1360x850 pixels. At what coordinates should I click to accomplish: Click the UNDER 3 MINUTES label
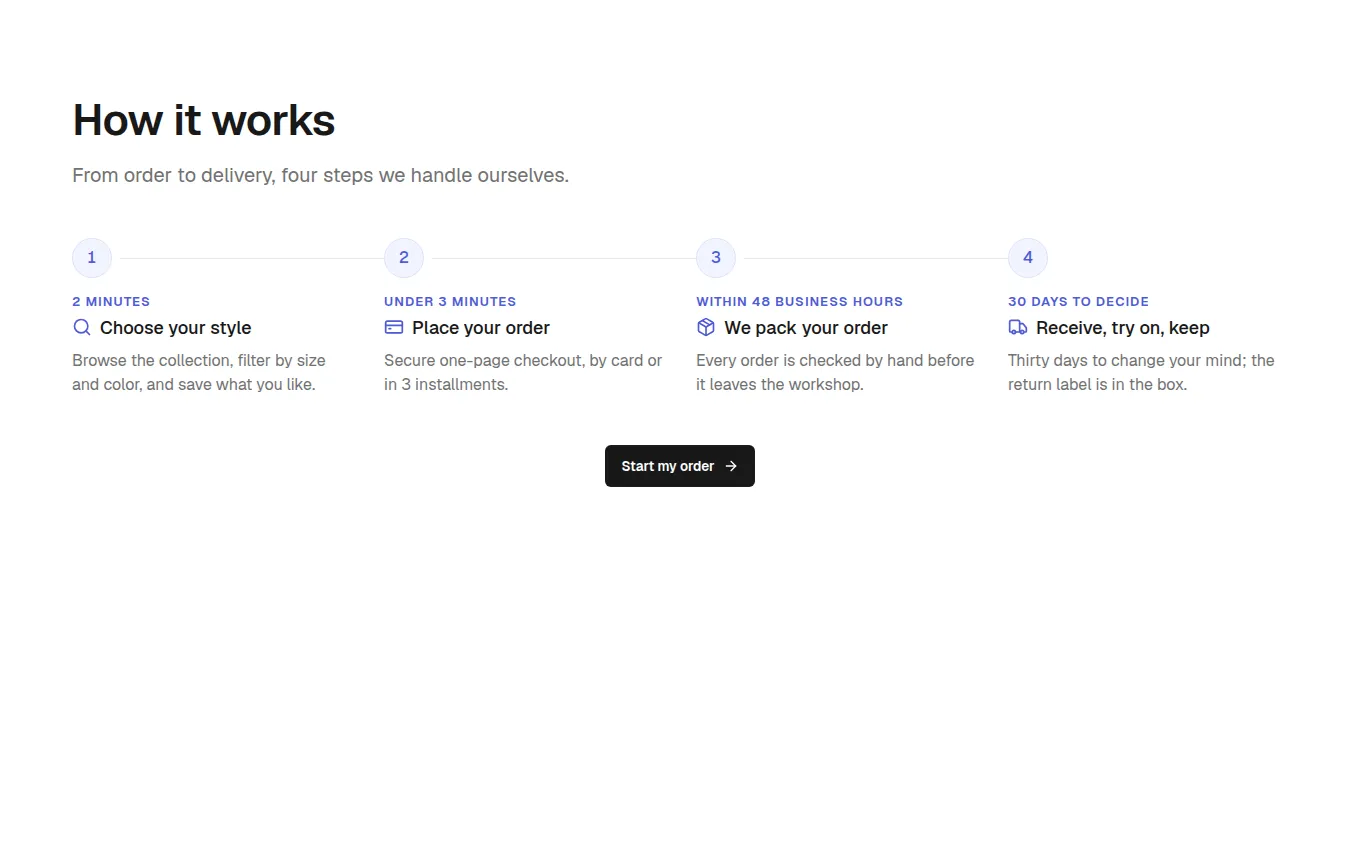pyautogui.click(x=450, y=301)
